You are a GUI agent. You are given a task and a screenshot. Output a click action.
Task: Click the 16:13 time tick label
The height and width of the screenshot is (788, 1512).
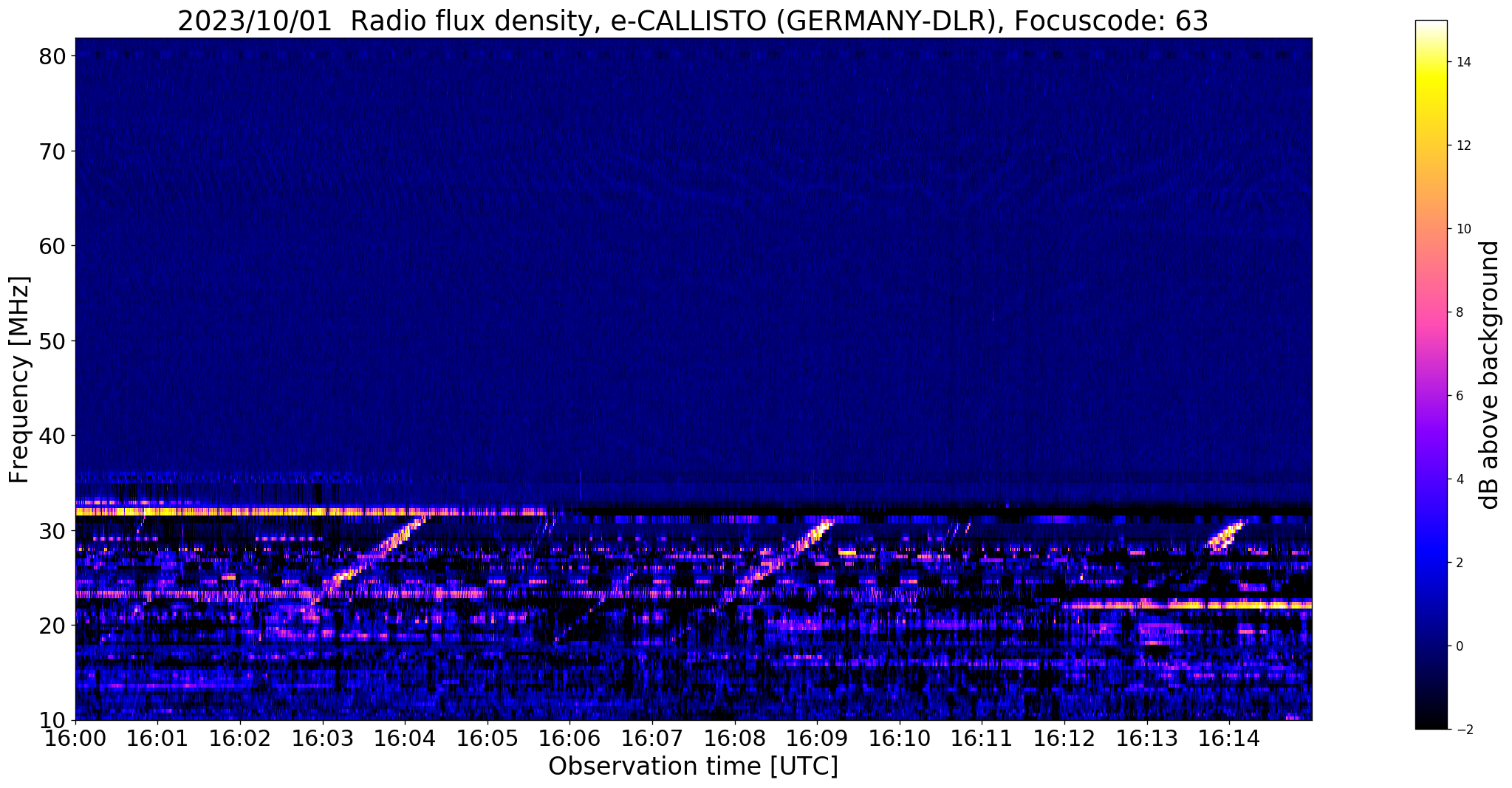coord(1146,737)
